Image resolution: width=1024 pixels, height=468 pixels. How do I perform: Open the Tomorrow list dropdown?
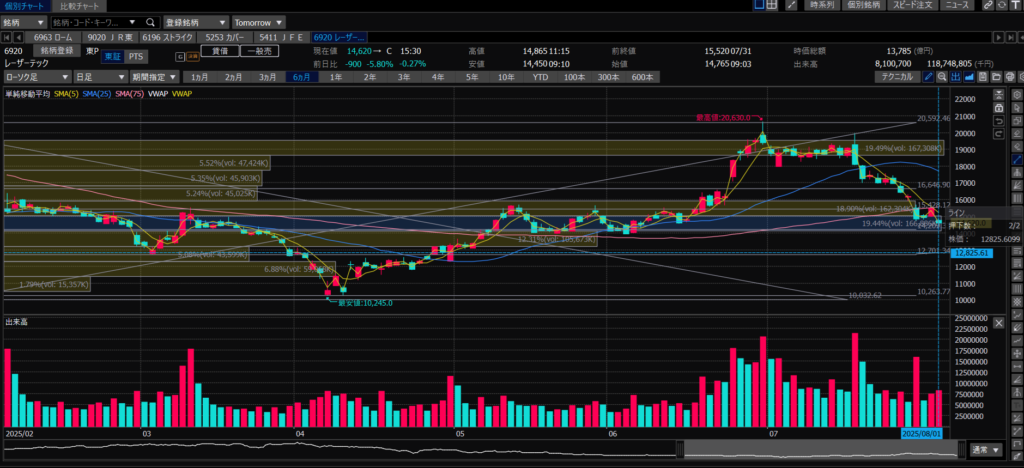click(x=259, y=22)
